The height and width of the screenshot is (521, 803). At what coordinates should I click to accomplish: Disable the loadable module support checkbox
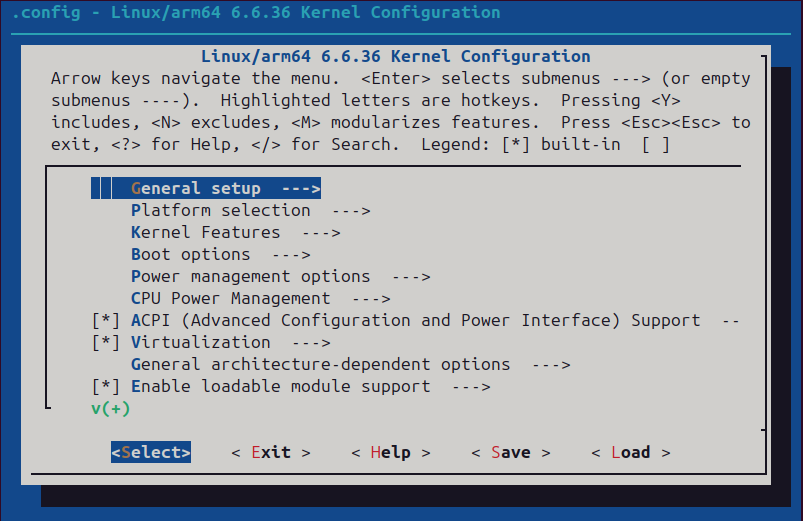tap(105, 386)
